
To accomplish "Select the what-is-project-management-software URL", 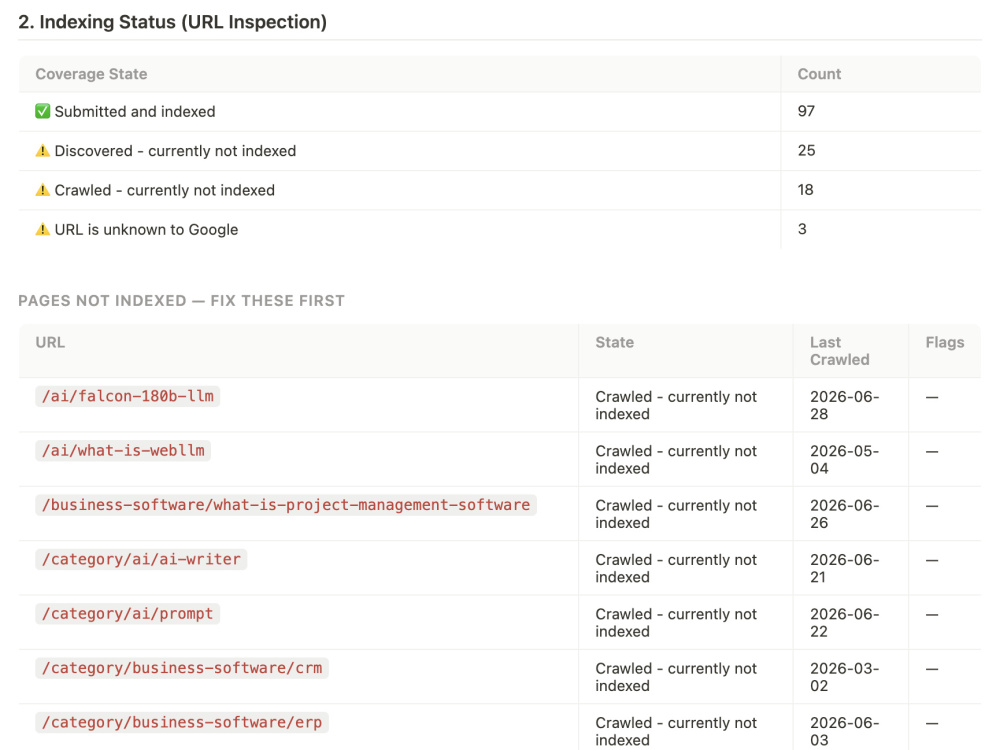I will tap(286, 504).
